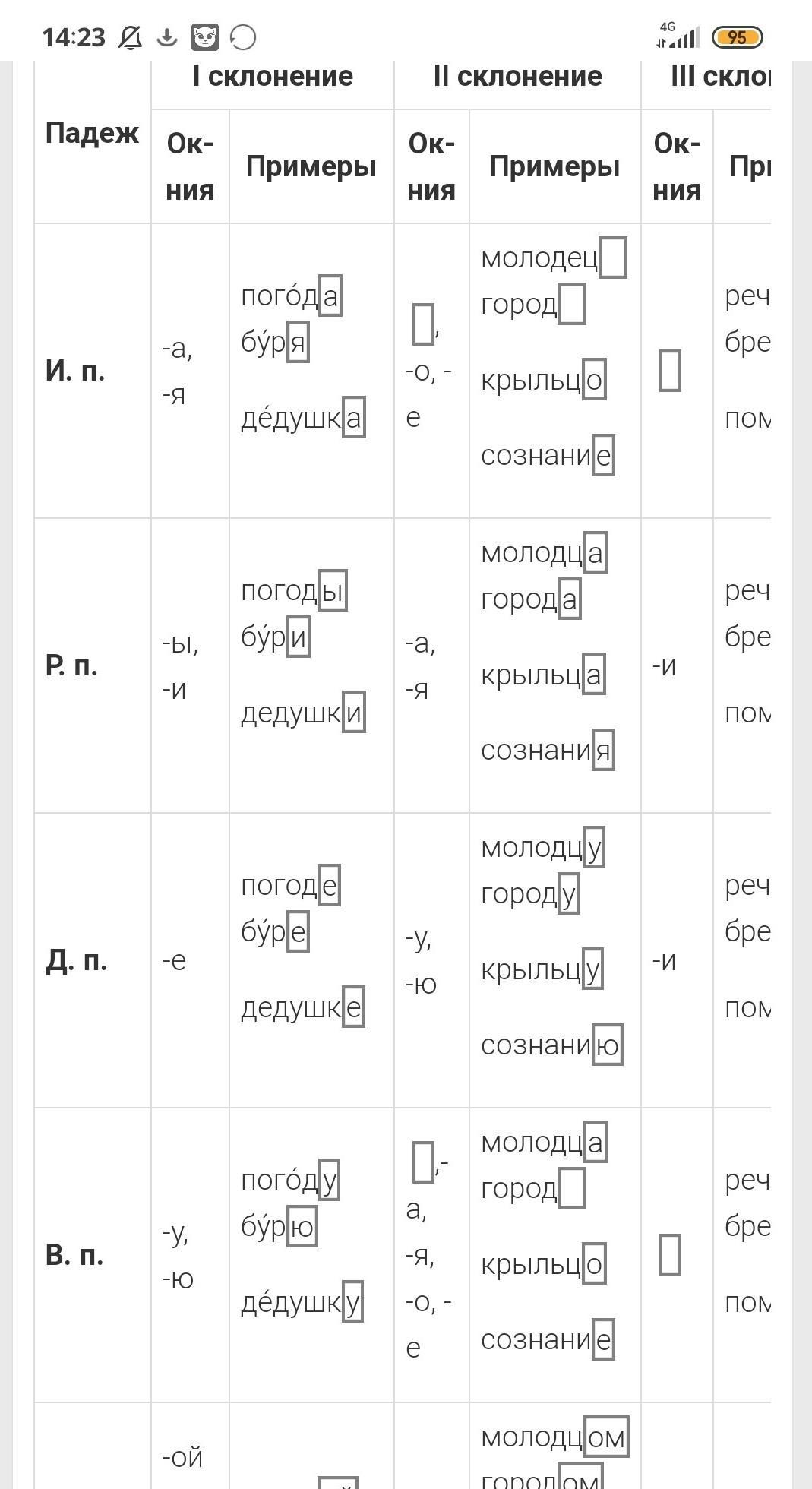
Task: Tap the battery level 95 indicator
Action: (736, 37)
